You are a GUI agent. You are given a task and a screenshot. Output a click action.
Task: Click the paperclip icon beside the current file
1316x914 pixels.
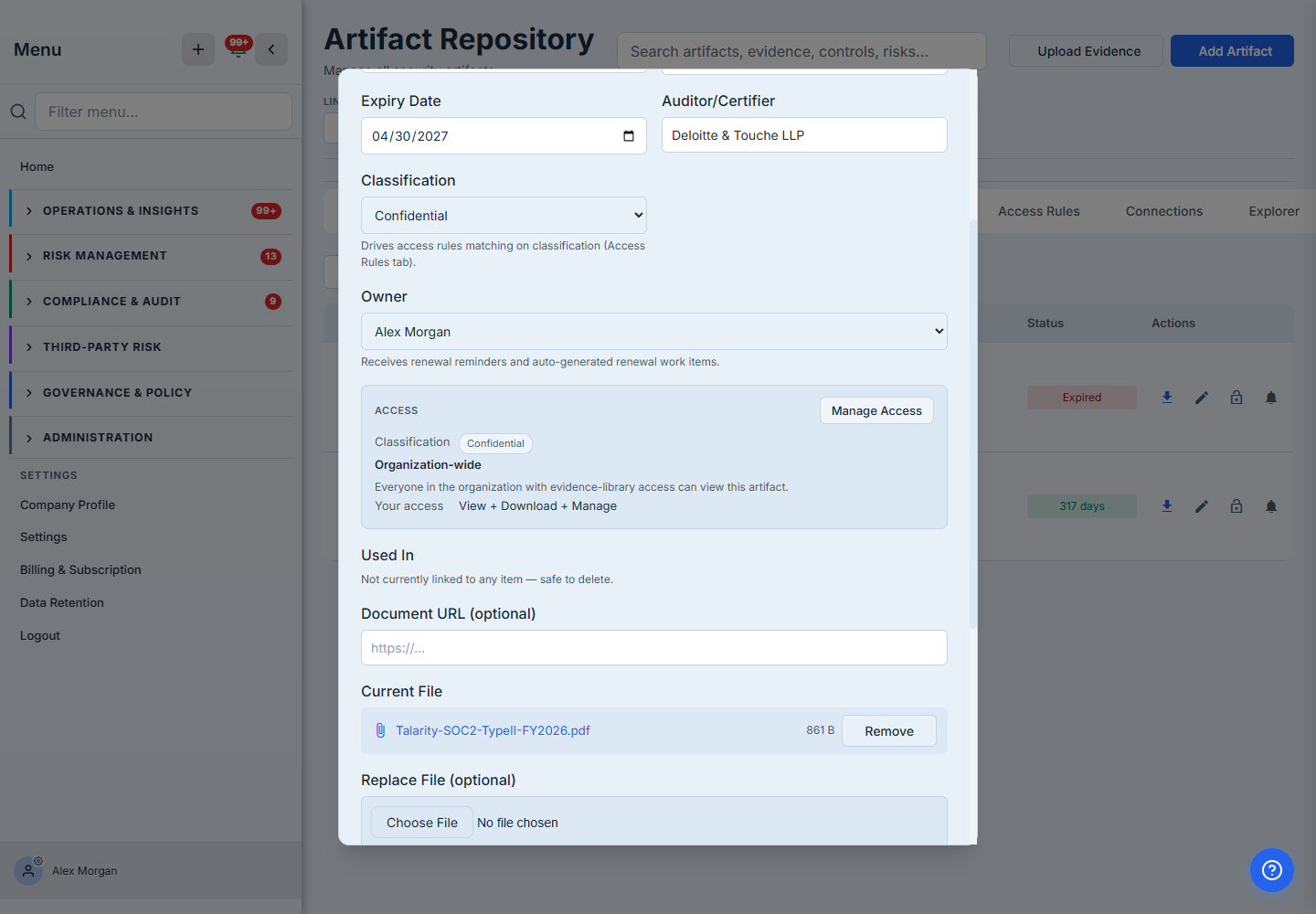click(x=380, y=730)
